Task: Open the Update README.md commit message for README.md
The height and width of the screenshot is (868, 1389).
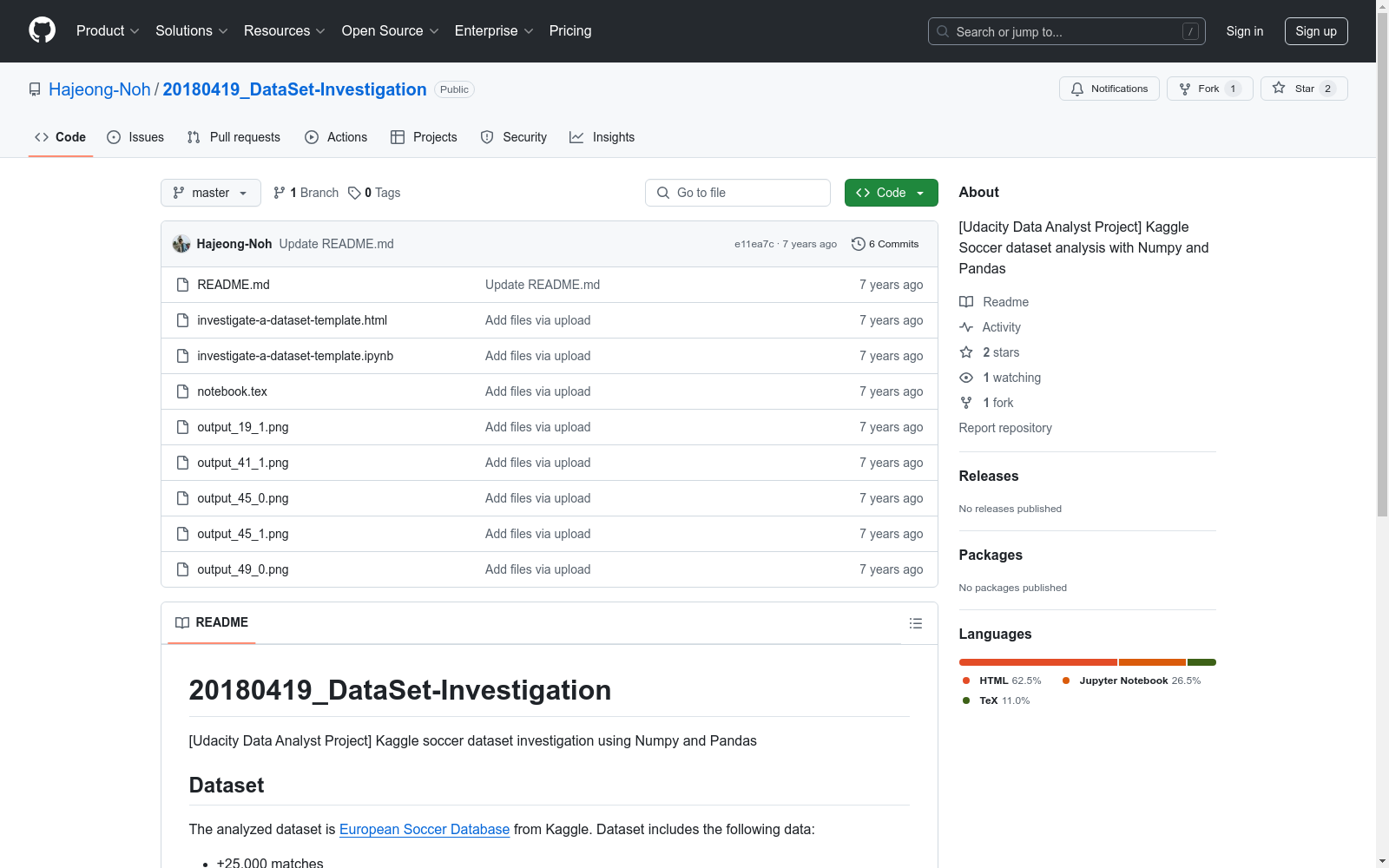Action: point(543,285)
